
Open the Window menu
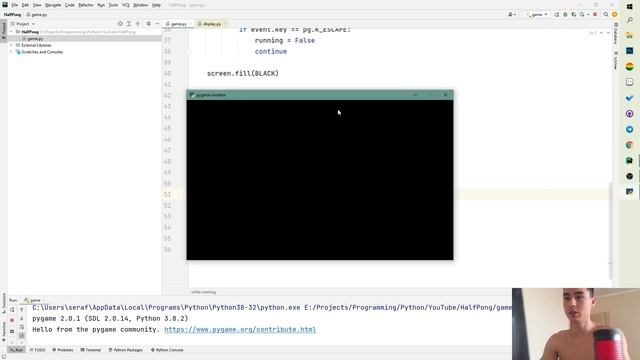(141, 5)
